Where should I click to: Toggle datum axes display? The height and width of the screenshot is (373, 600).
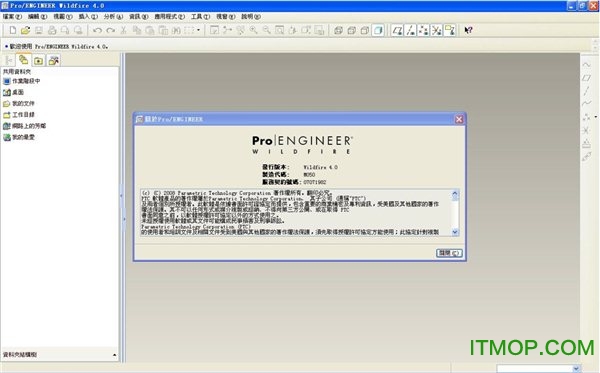411,30
